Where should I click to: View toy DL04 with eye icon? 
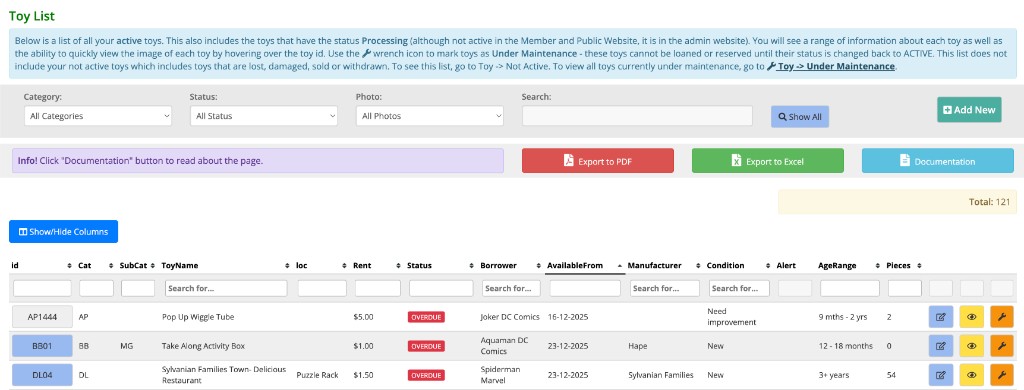(971, 374)
